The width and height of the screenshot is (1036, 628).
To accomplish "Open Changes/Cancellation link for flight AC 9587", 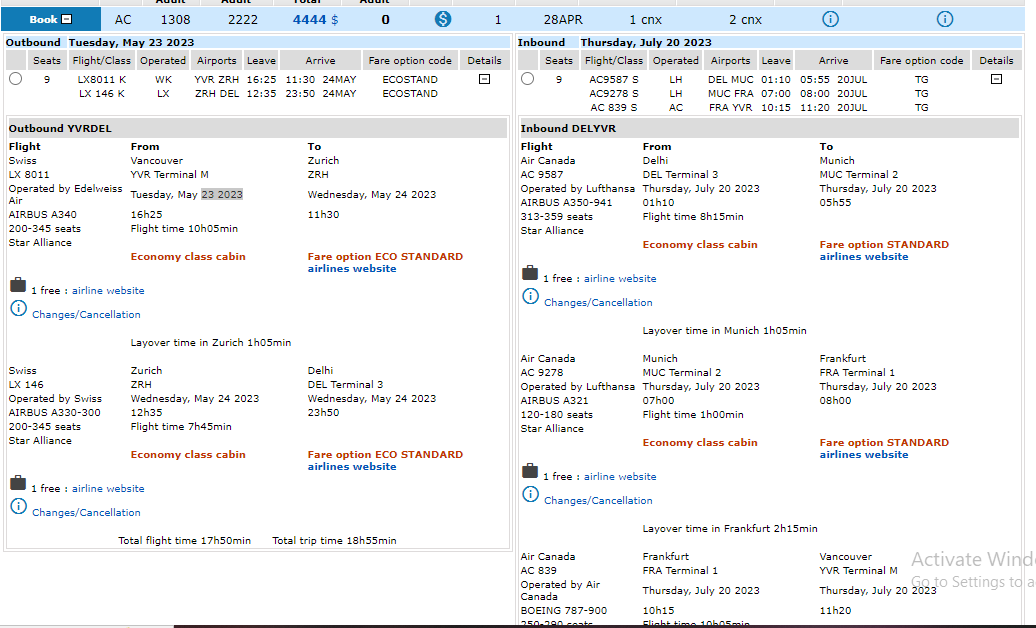I will tap(598, 303).
